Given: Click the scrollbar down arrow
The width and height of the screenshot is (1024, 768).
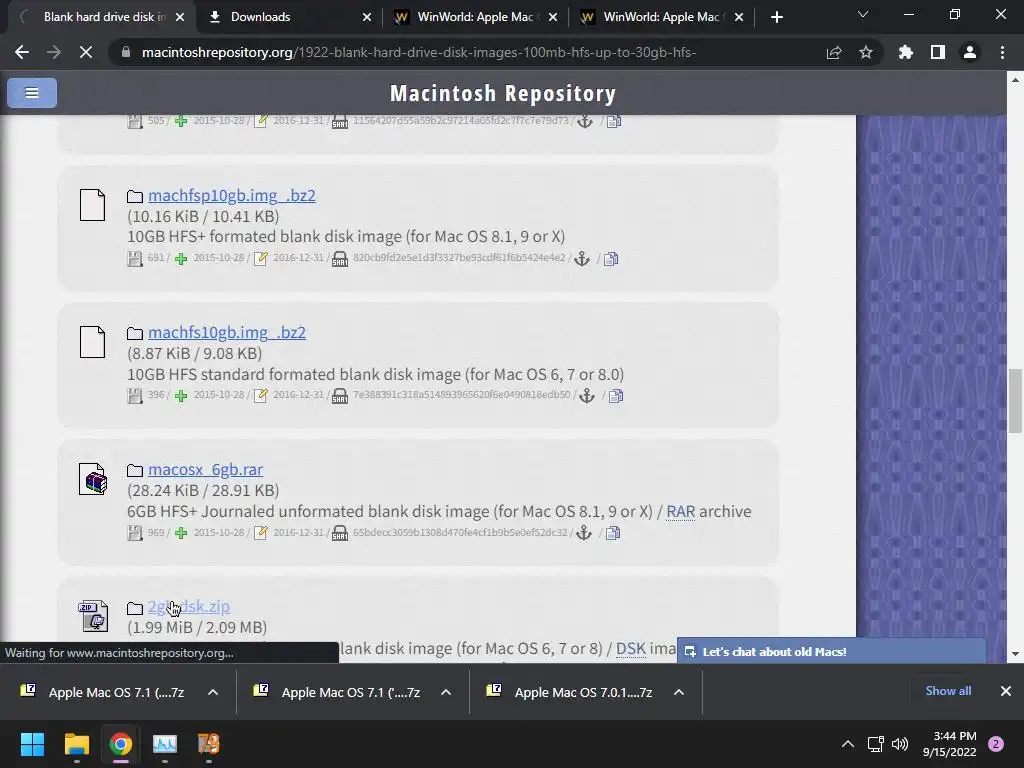Looking at the screenshot, I should [x=1015, y=654].
